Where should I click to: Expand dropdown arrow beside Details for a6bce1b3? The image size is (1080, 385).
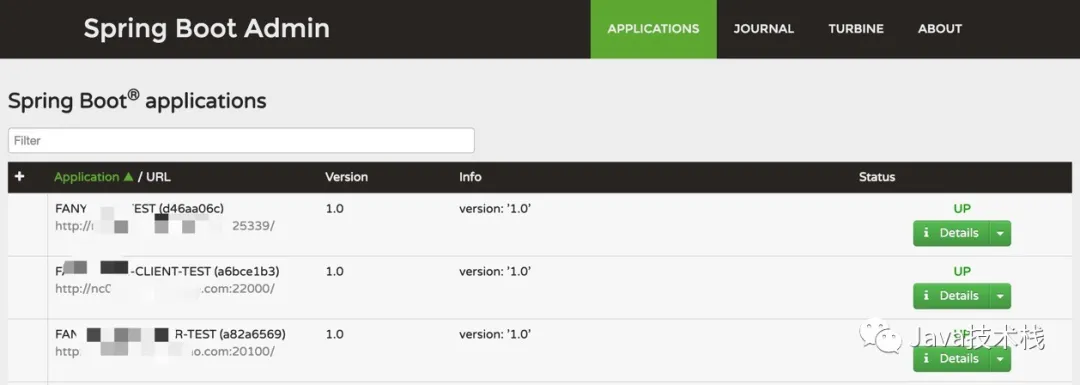tap(1000, 296)
